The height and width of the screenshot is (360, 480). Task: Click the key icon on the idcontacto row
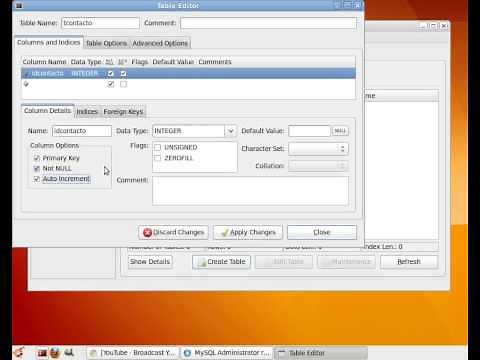[26, 74]
